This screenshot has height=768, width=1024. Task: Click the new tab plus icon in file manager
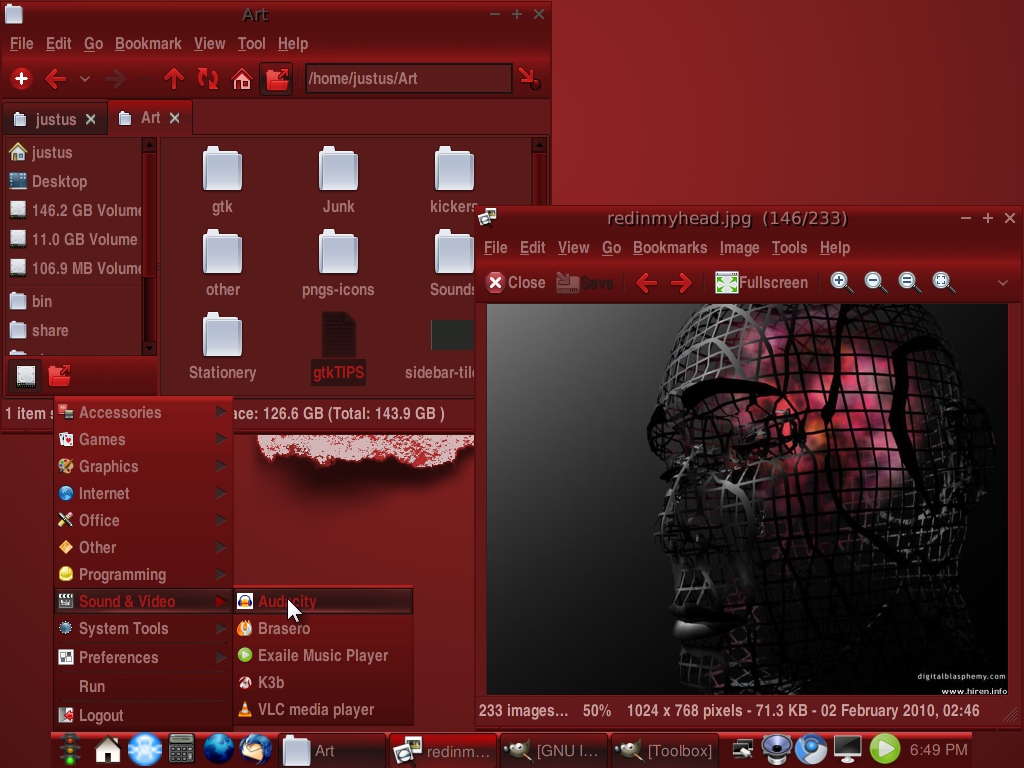pyautogui.click(x=21, y=79)
